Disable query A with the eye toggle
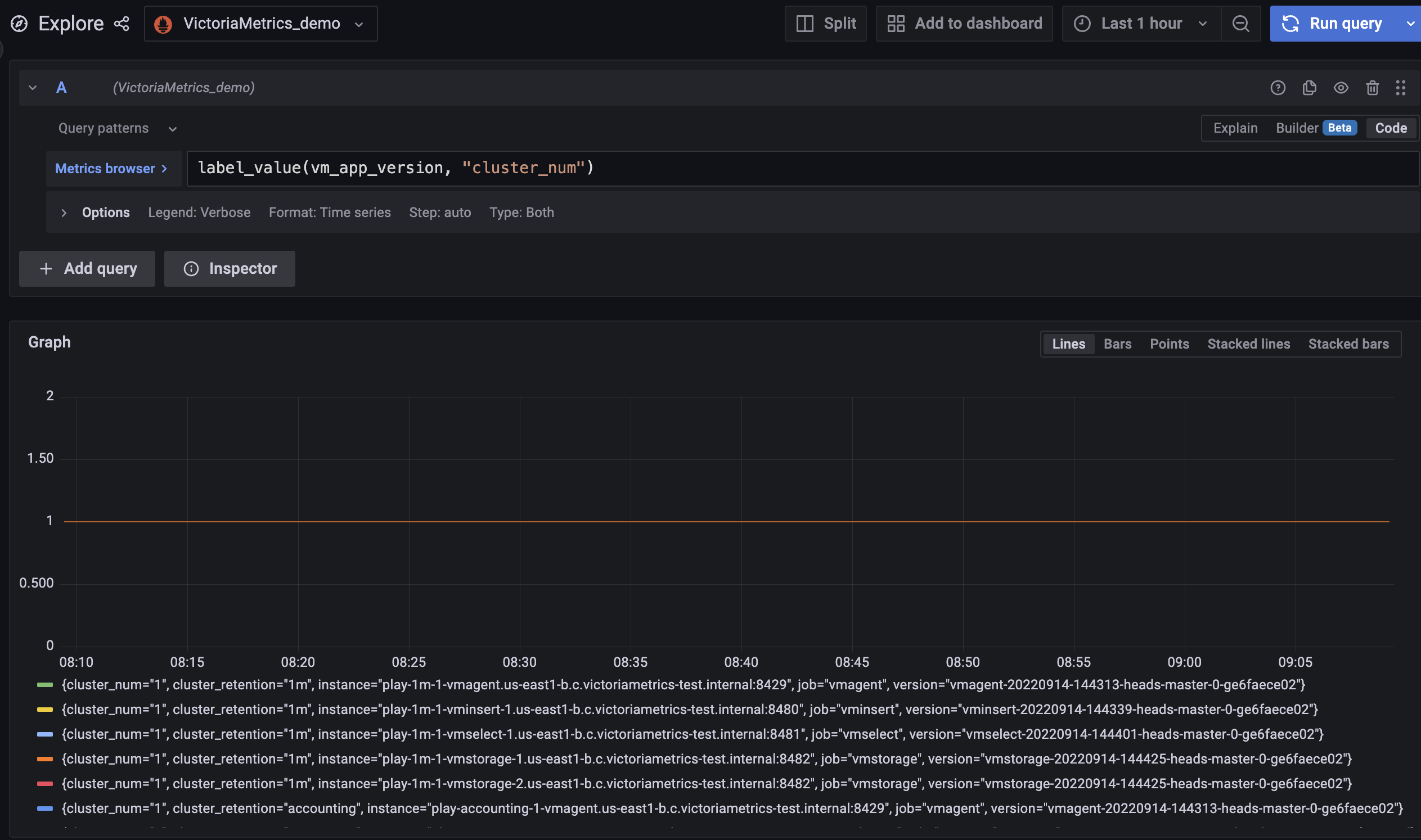Image resolution: width=1421 pixels, height=840 pixels. click(x=1341, y=88)
